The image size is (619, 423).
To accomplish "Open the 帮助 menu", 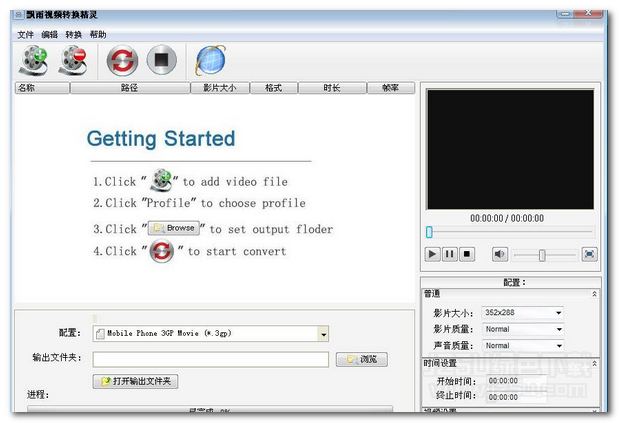I will (98, 35).
